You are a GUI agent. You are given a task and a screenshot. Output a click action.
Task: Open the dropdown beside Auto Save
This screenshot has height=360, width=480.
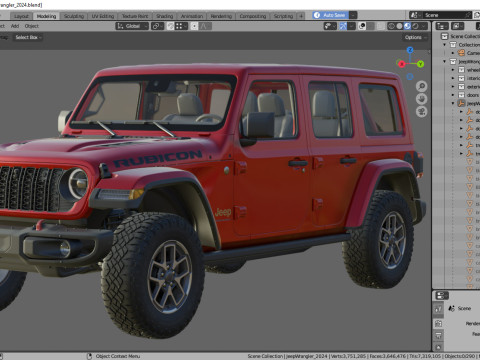(353, 15)
